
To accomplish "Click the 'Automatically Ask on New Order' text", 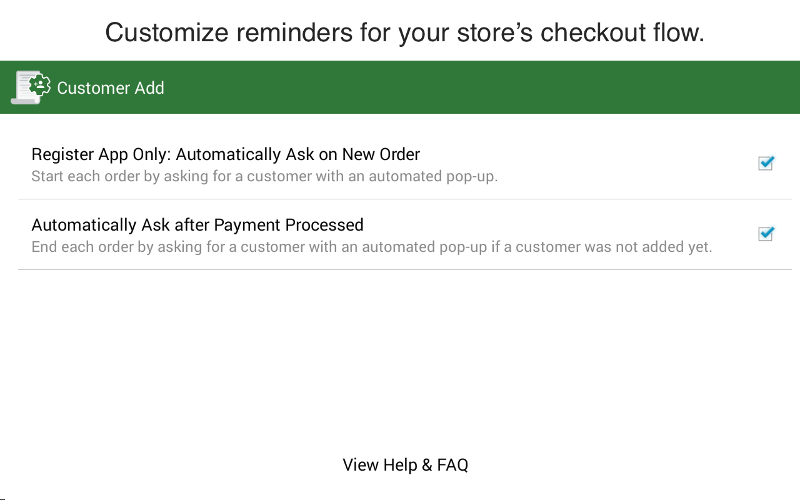I will [x=298, y=154].
